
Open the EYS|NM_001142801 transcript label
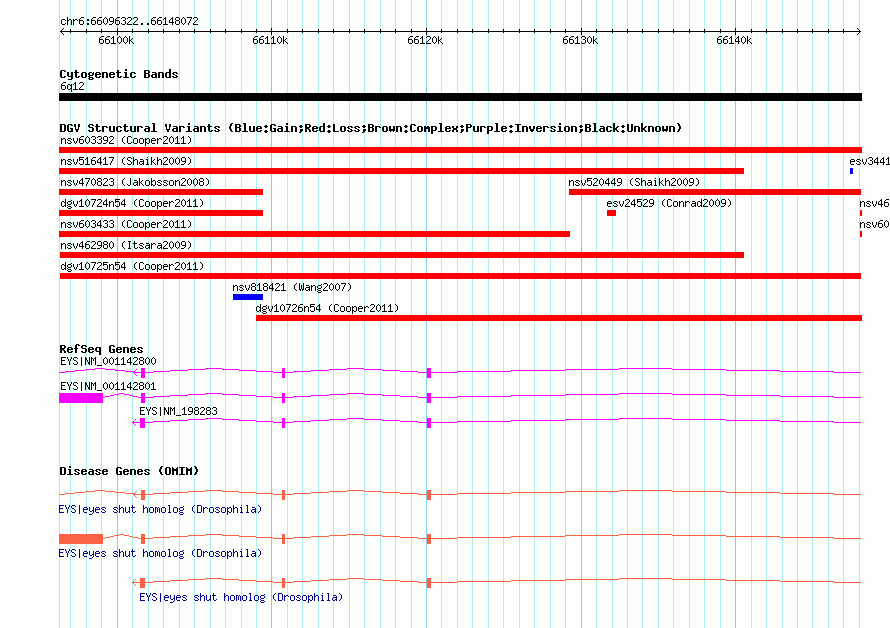click(x=108, y=386)
